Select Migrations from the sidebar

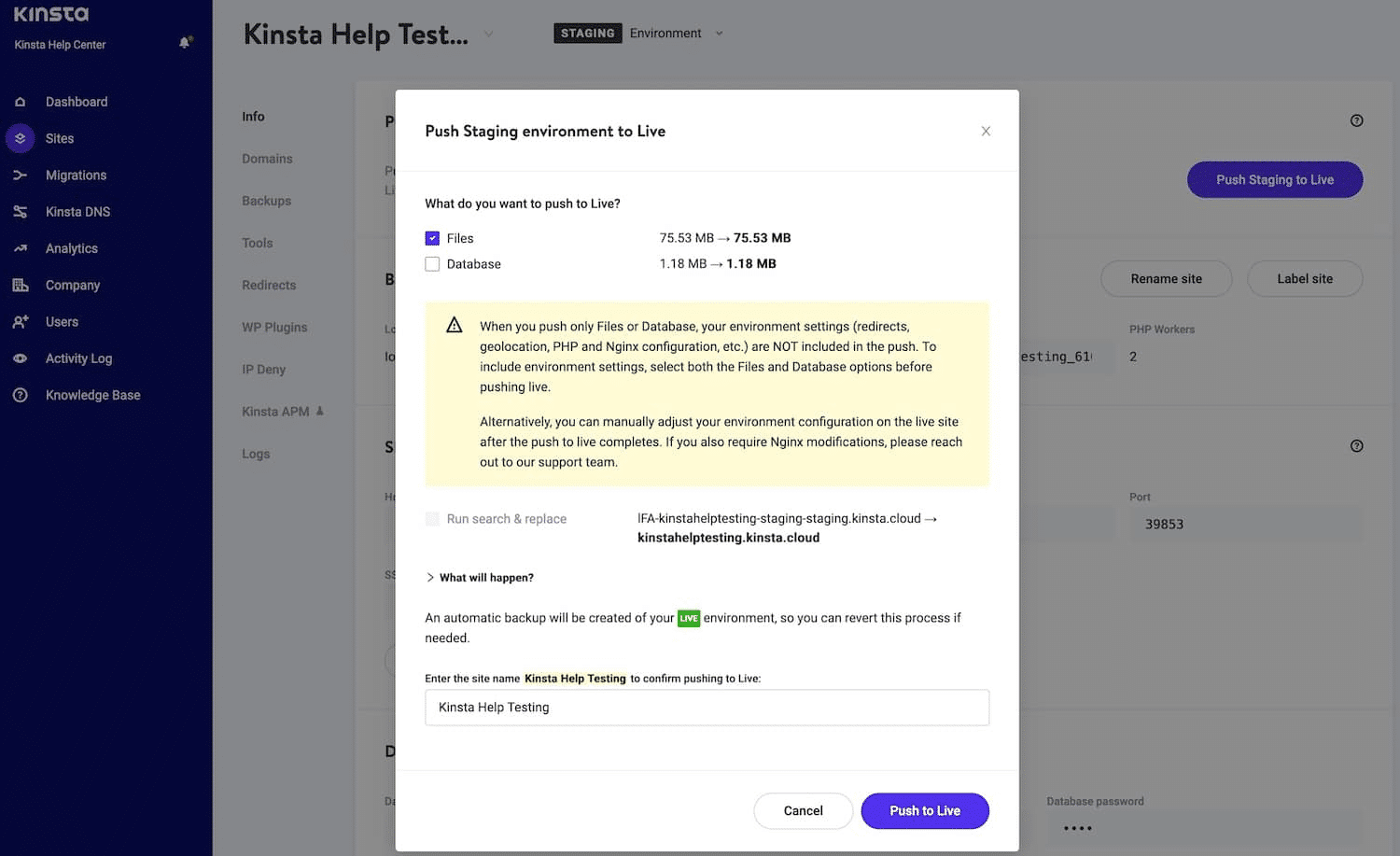tap(76, 175)
